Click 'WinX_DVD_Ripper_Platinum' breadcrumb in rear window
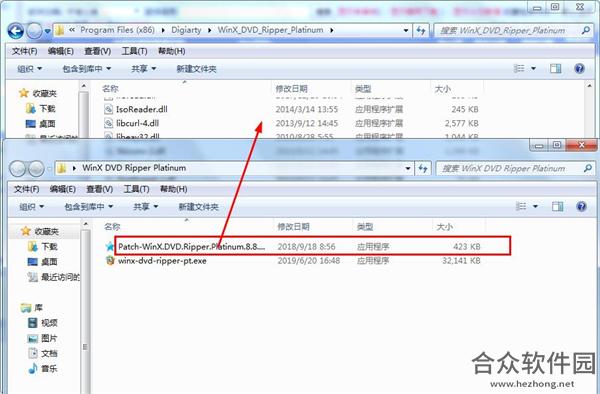Image resolution: width=600 pixels, height=394 pixels. click(271, 30)
